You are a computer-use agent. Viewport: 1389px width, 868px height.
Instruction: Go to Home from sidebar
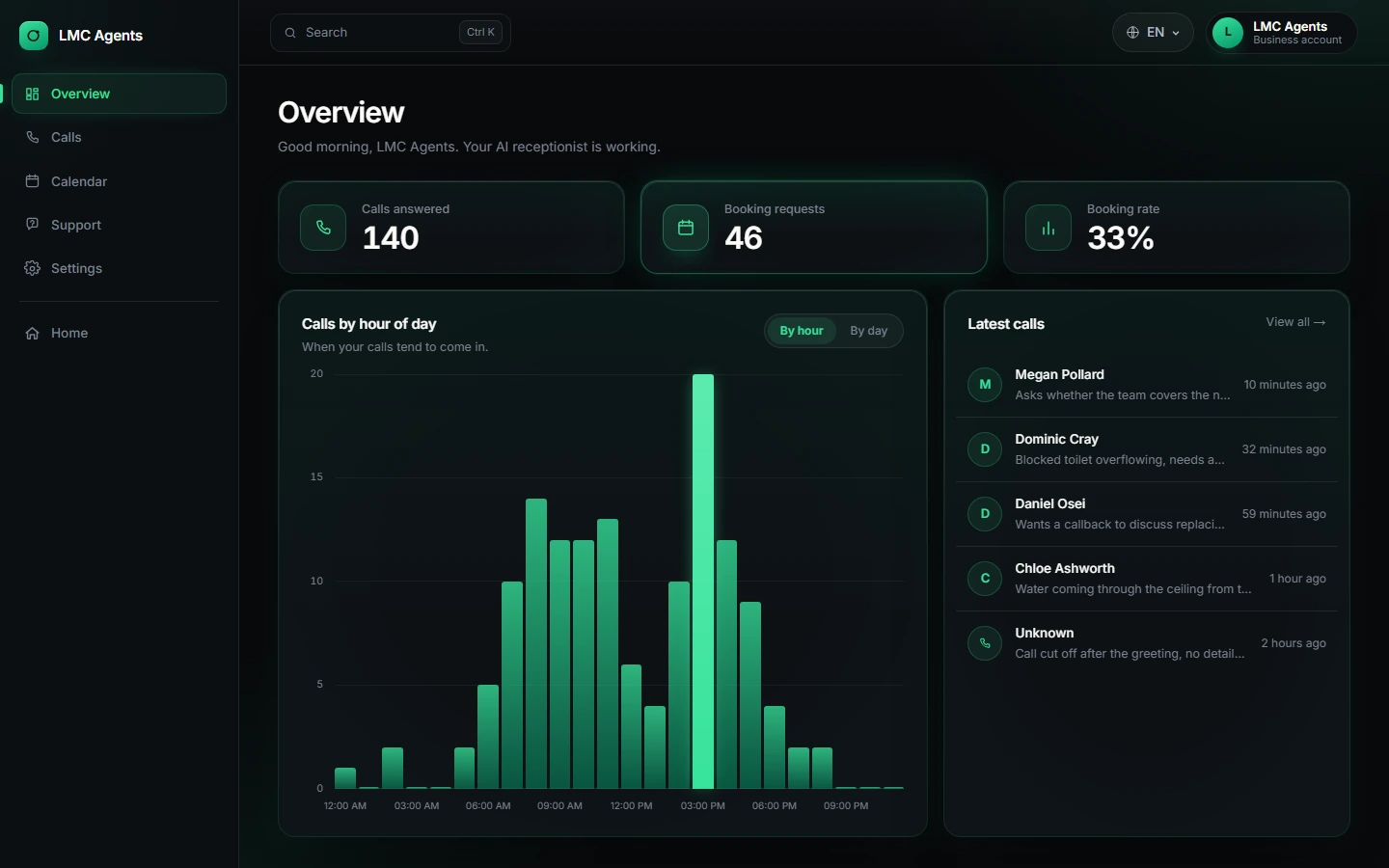(119, 333)
